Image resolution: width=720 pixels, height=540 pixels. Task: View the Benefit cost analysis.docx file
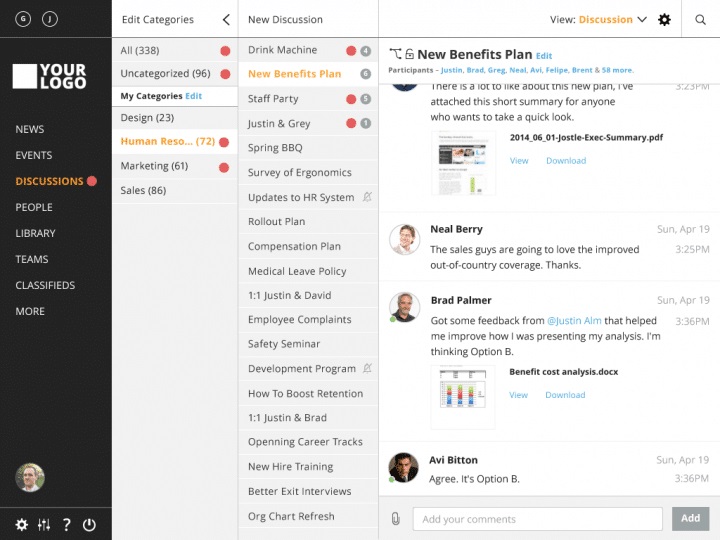[518, 395]
